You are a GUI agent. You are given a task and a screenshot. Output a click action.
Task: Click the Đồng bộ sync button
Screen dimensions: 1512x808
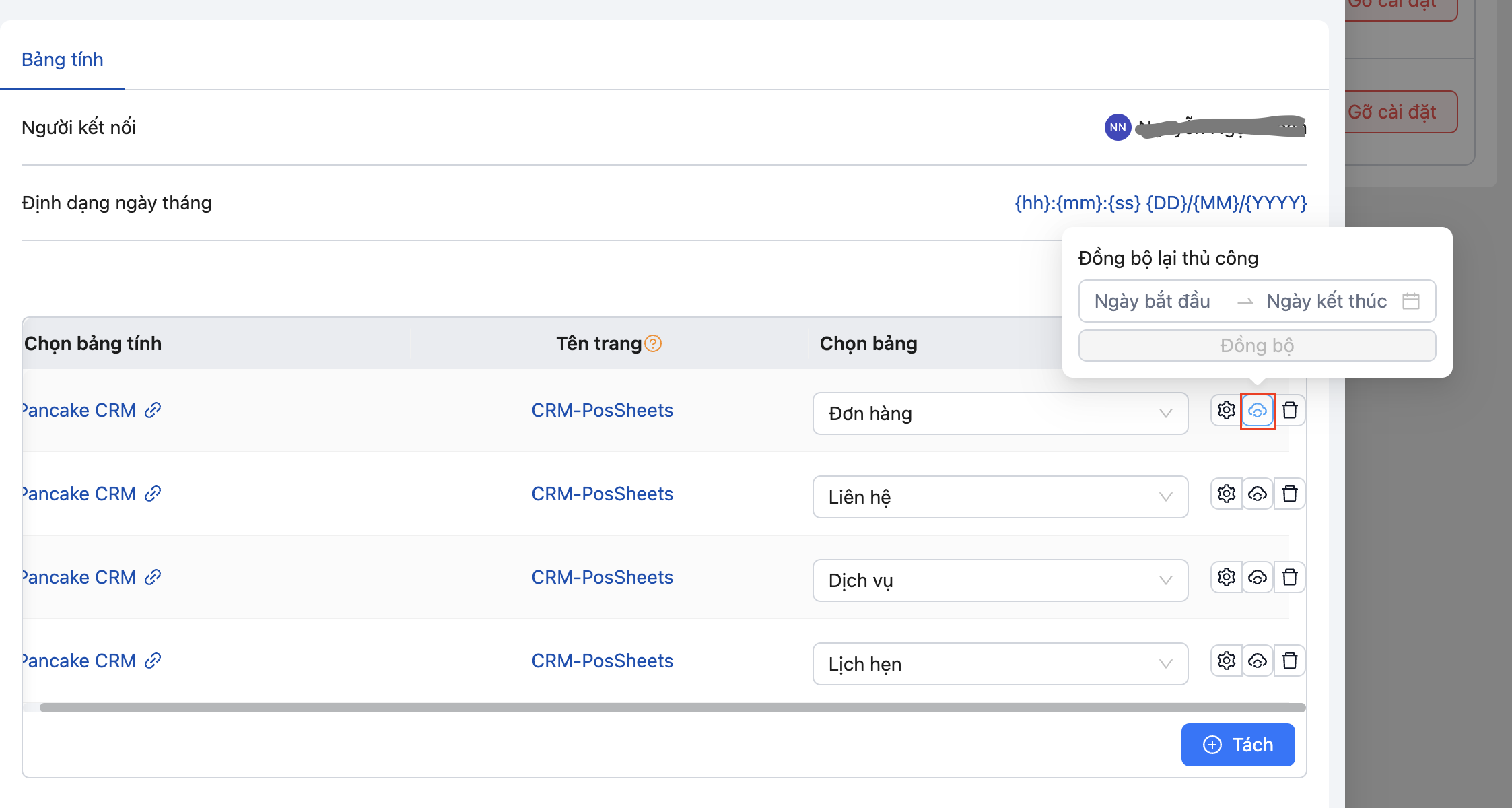pos(1257,345)
